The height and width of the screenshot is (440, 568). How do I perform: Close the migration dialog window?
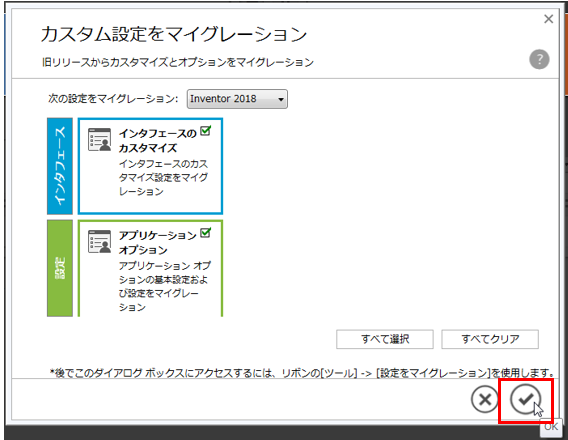point(548,19)
